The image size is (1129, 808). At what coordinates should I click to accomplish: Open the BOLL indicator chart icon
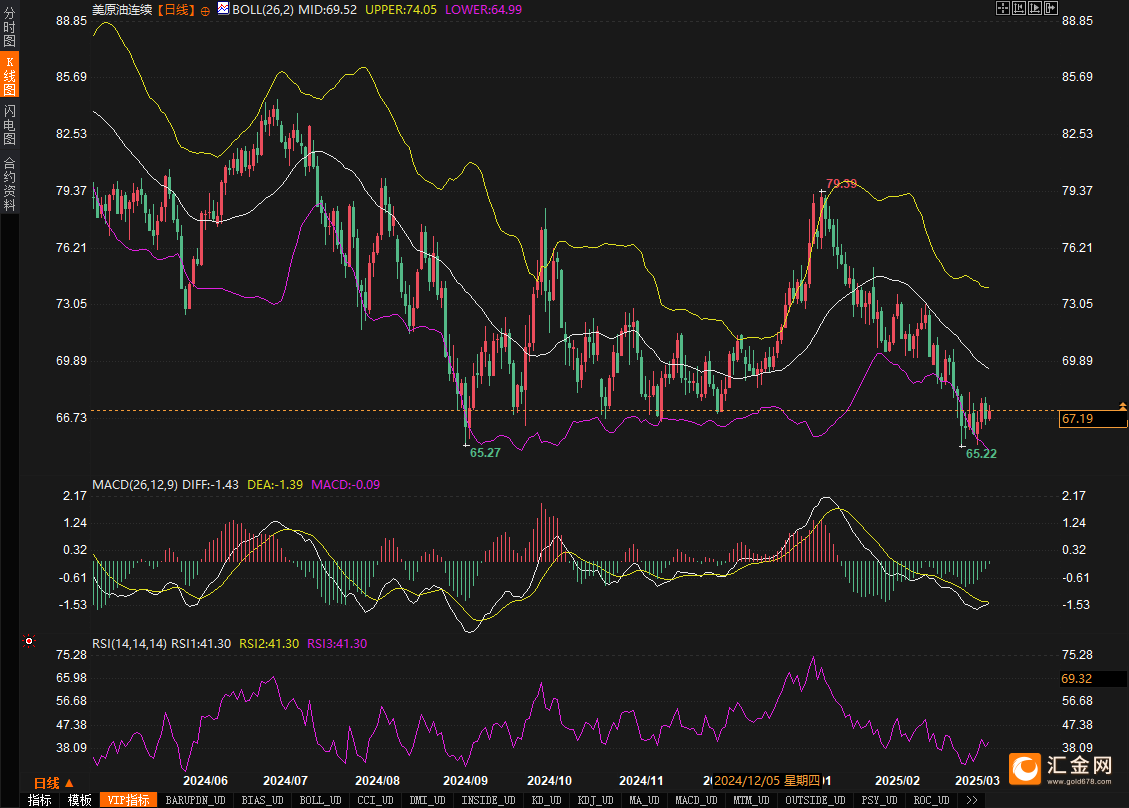(223, 9)
